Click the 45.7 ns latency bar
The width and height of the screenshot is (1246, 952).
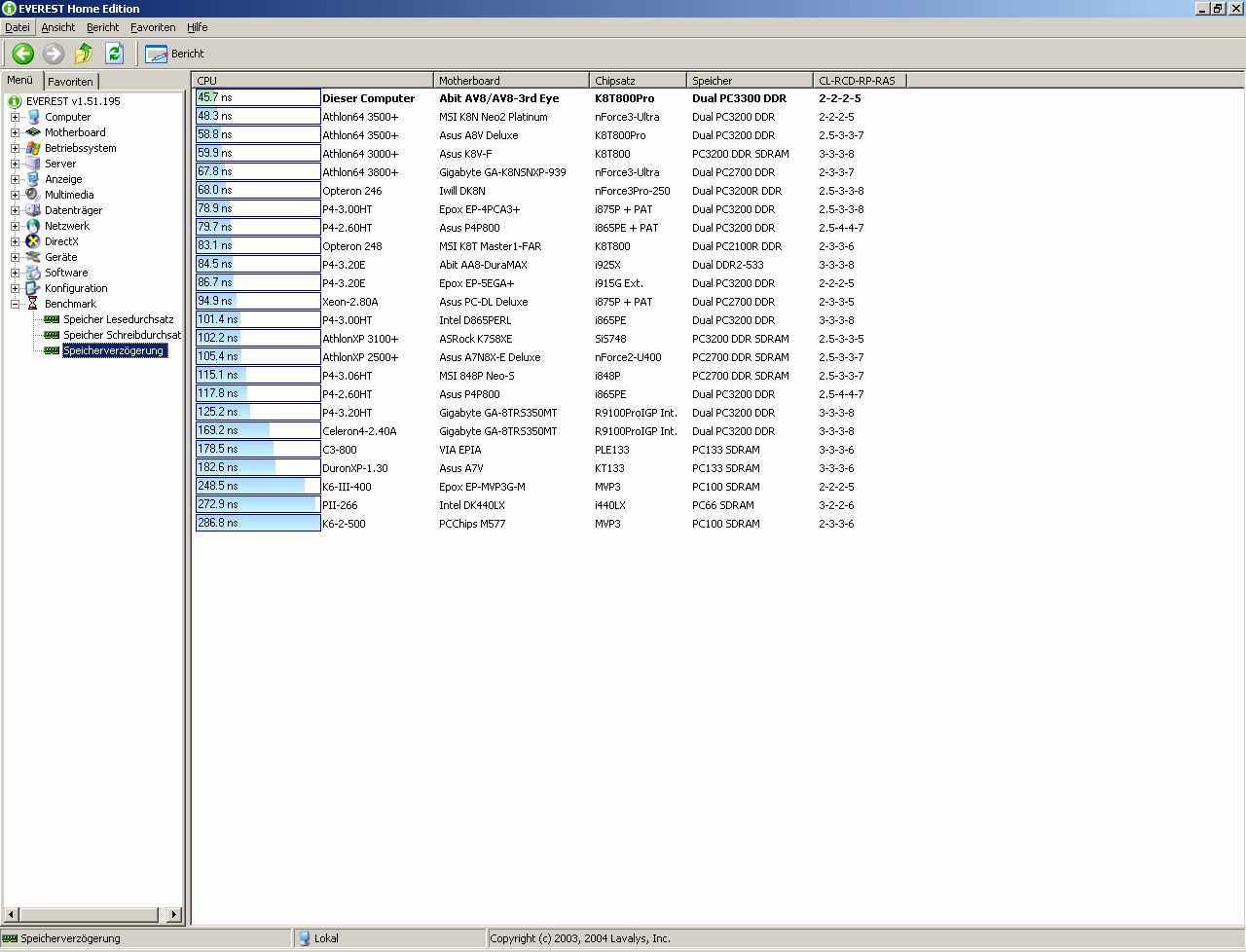pos(258,97)
